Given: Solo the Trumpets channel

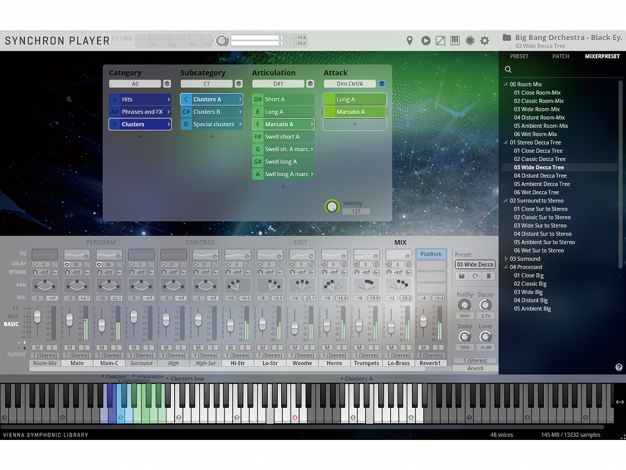Looking at the screenshot, I should [374, 347].
